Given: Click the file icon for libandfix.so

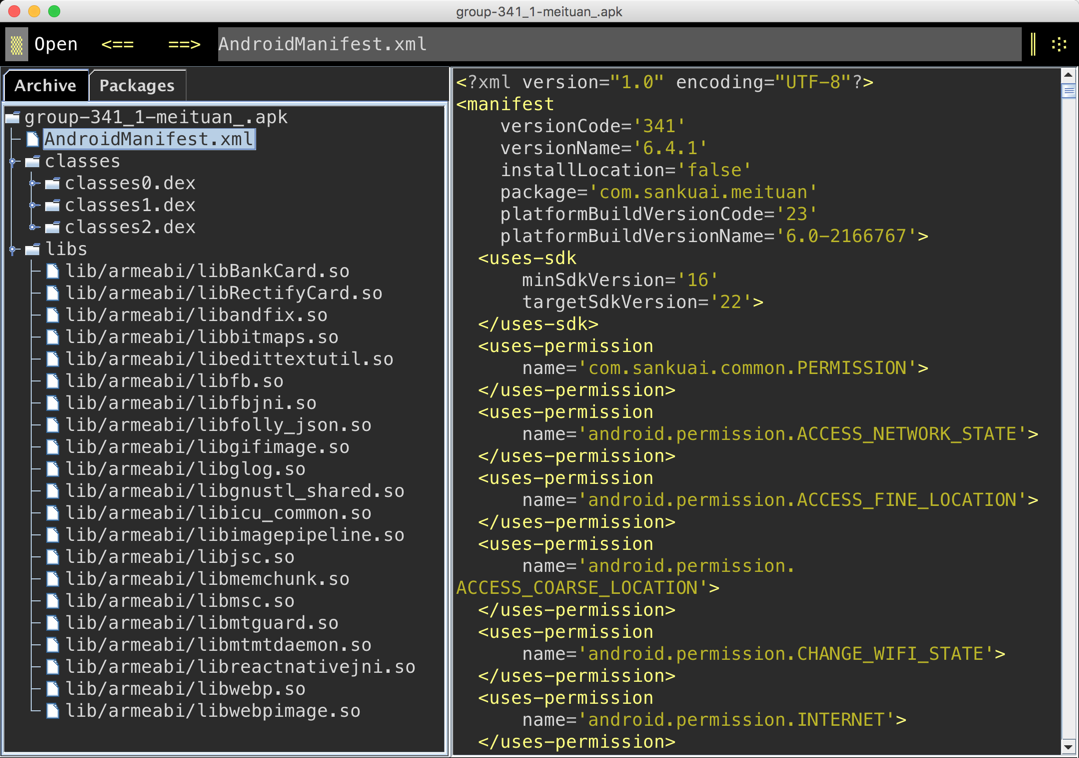Looking at the screenshot, I should (52, 315).
